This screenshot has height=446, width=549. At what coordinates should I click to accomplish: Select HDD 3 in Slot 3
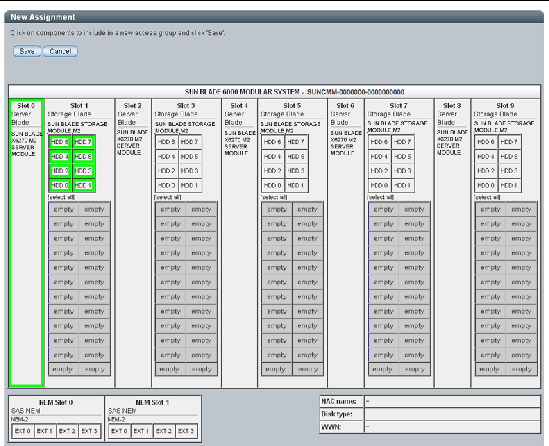coord(190,171)
